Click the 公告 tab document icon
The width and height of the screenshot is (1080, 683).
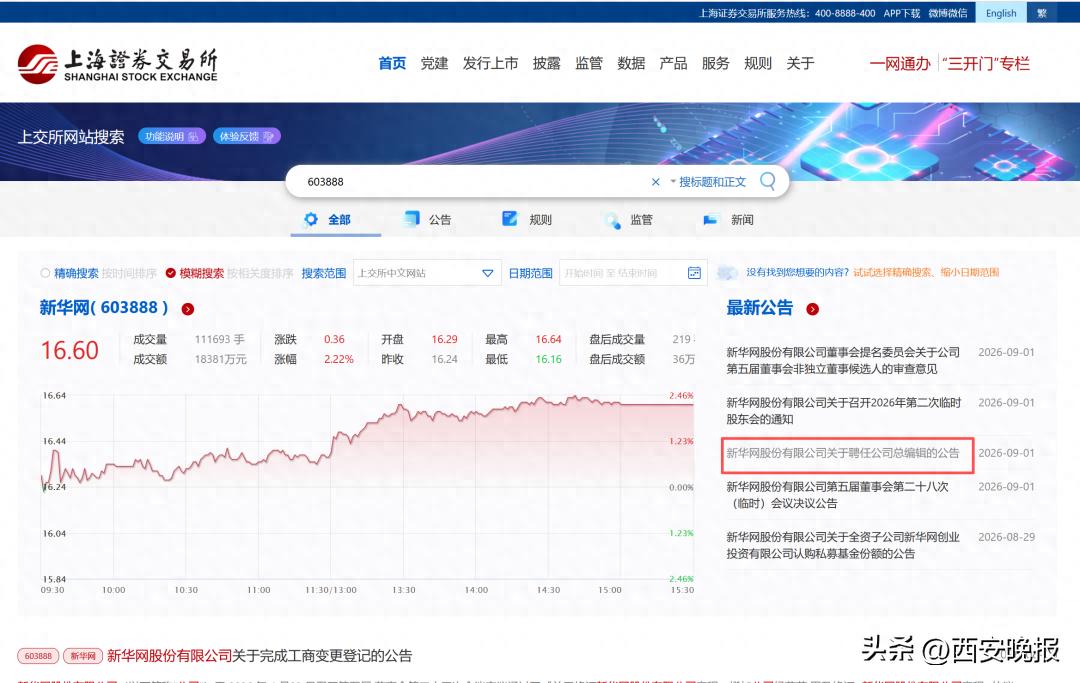411,219
